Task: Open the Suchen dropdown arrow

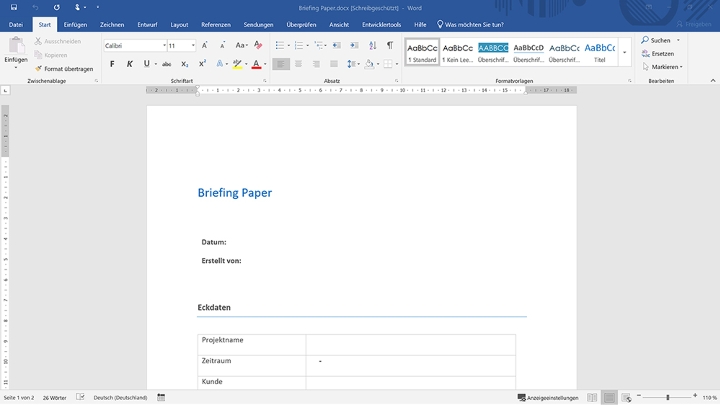Action: click(678, 40)
